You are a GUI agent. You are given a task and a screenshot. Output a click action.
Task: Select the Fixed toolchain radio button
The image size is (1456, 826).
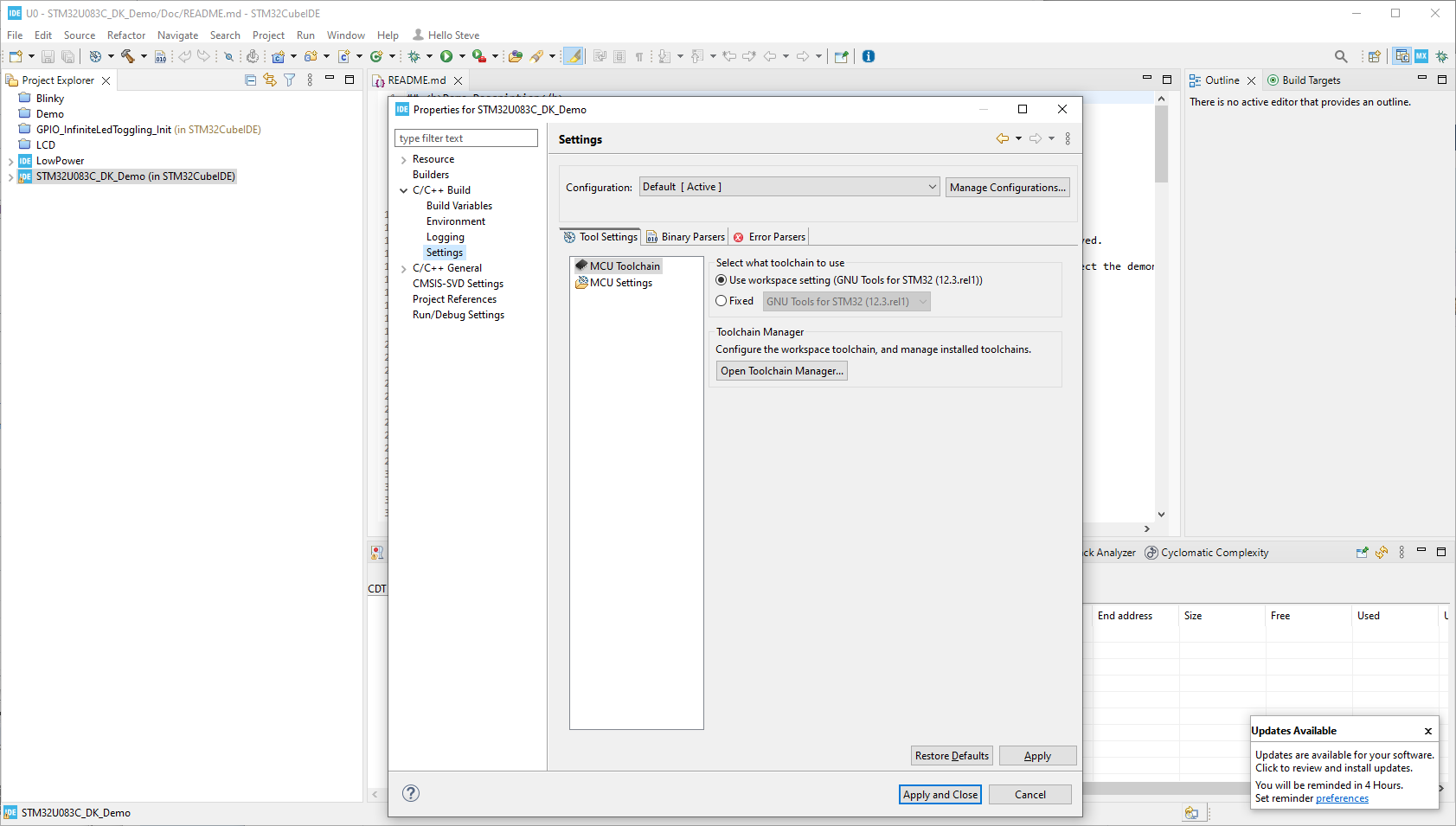tap(722, 300)
